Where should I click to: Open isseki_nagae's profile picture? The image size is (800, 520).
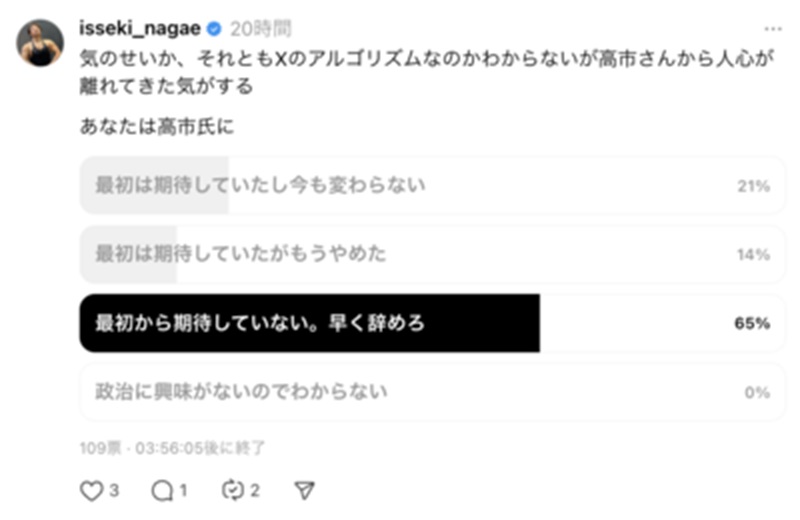tap(40, 43)
